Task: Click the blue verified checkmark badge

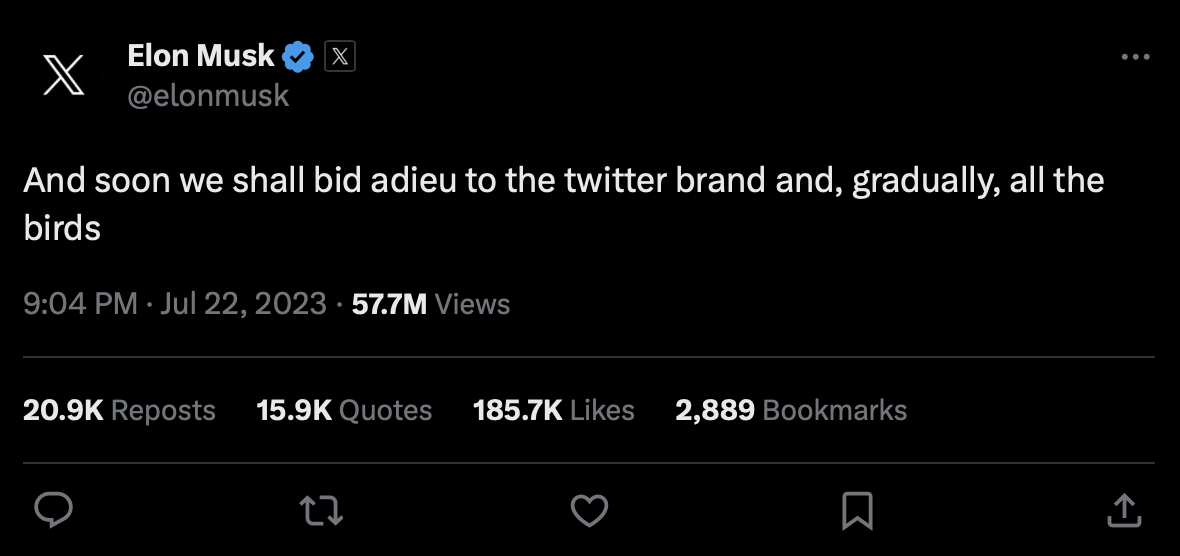Action: coord(298,57)
